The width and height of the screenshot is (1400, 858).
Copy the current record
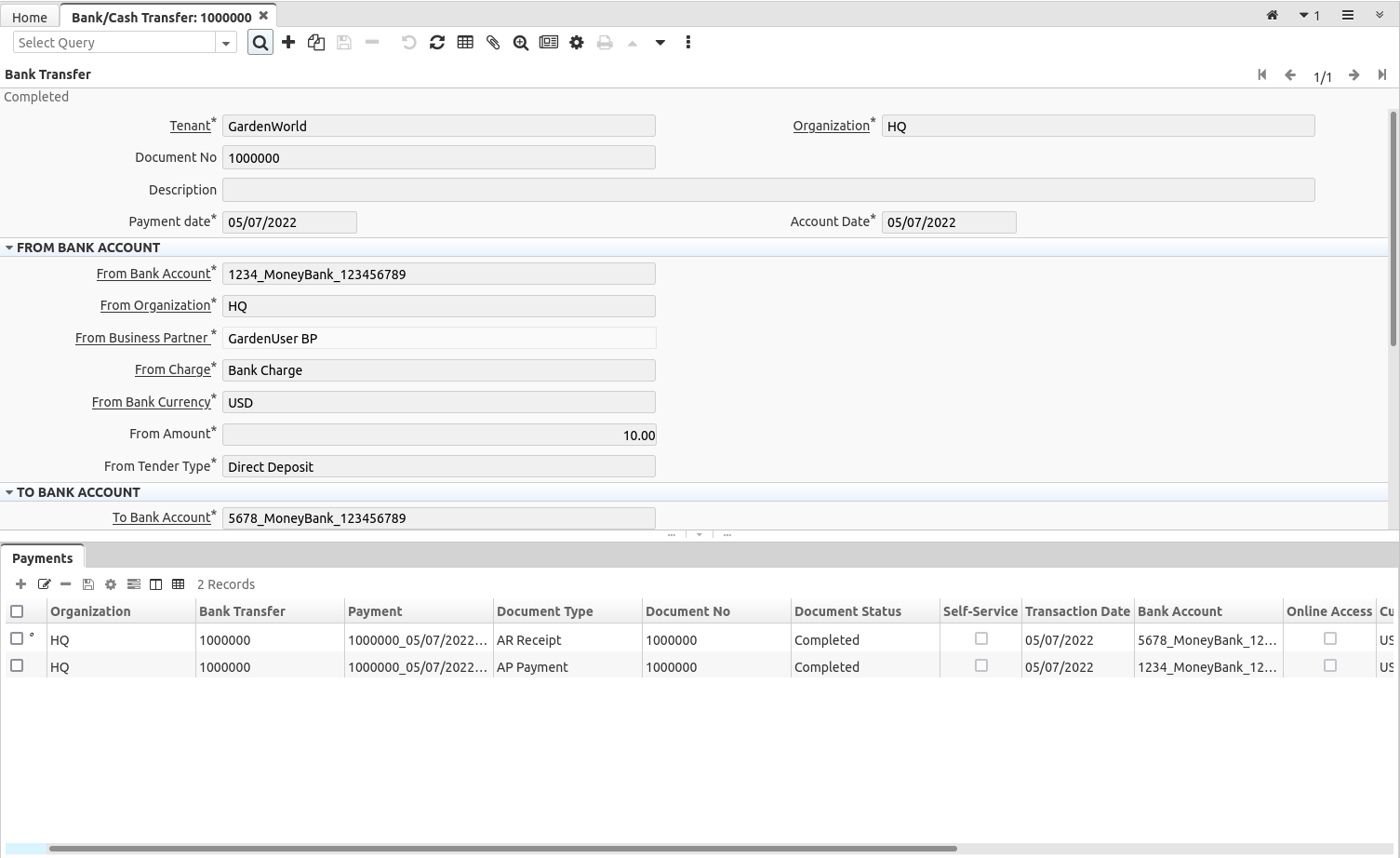(315, 42)
